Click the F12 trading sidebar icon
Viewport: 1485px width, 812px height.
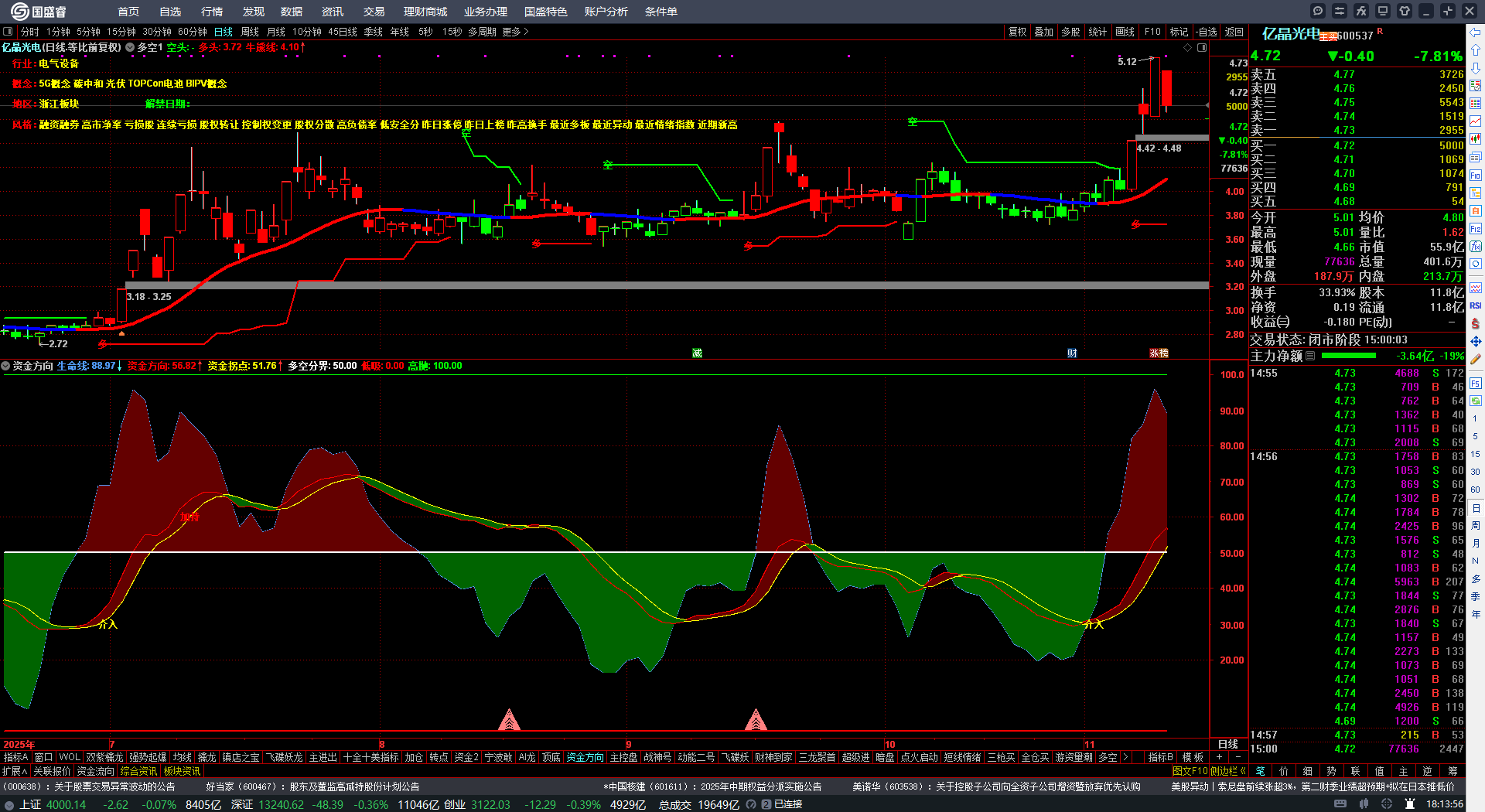pos(1476,229)
